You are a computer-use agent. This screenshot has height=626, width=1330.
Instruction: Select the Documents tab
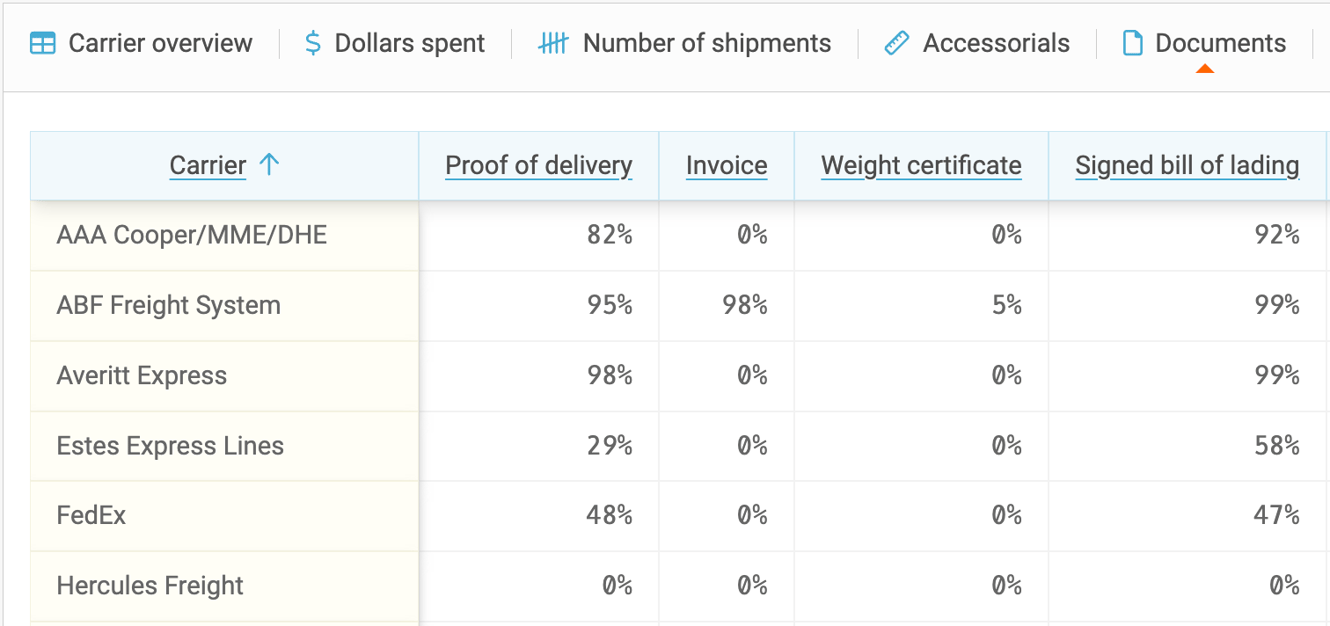coord(1204,43)
